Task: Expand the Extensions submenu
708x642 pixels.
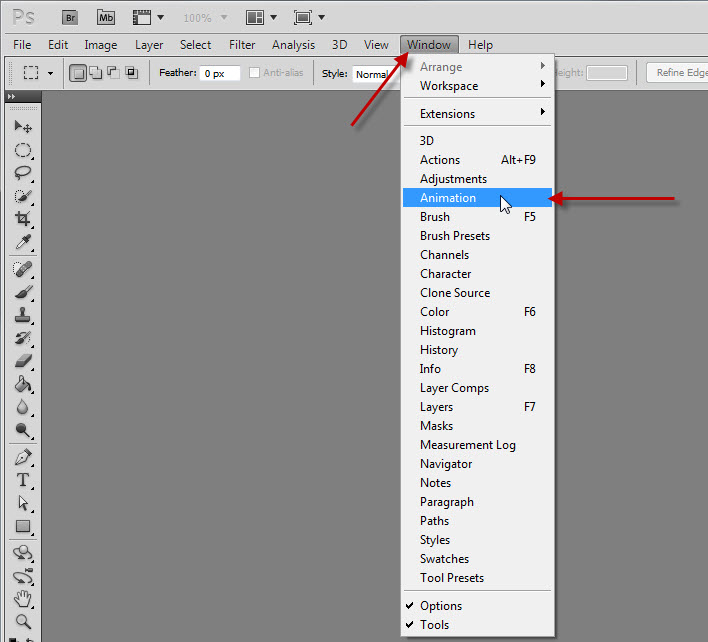Action: (477, 114)
